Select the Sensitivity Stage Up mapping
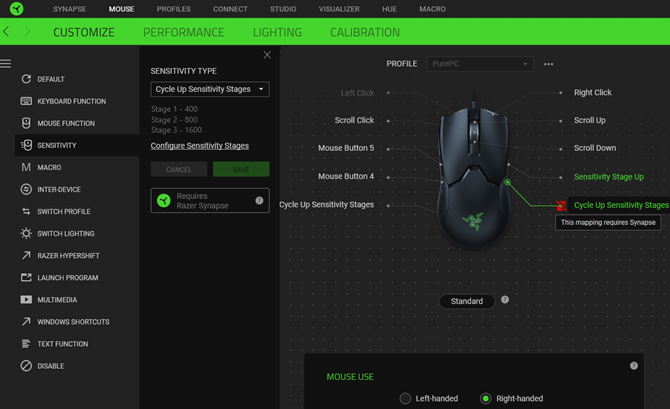 click(x=609, y=177)
